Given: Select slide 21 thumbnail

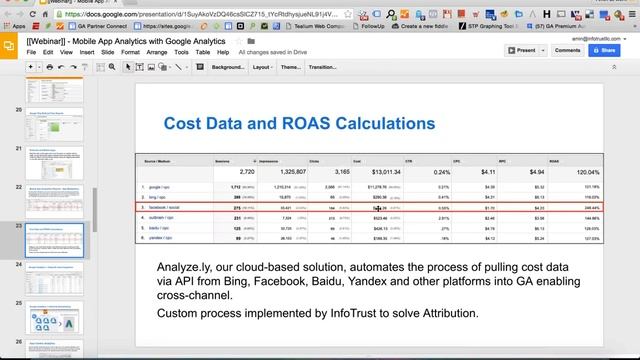Looking at the screenshot, I should pyautogui.click(x=54, y=163).
